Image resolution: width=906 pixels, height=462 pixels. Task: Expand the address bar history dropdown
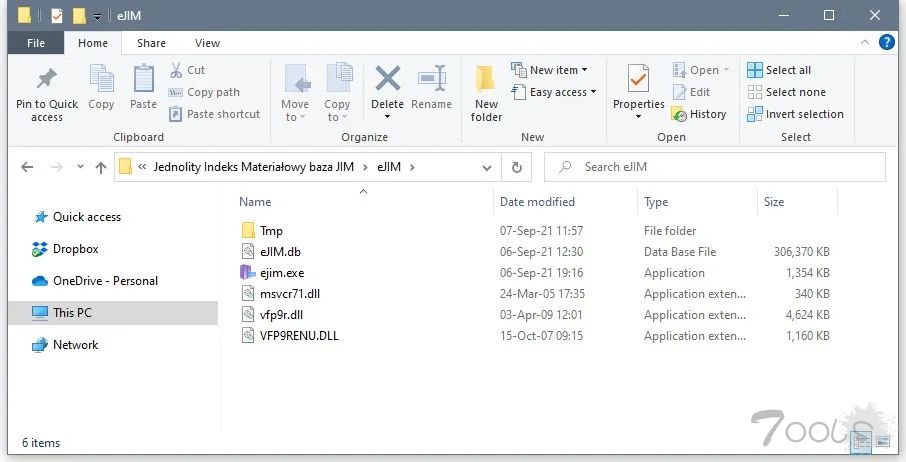(486, 167)
